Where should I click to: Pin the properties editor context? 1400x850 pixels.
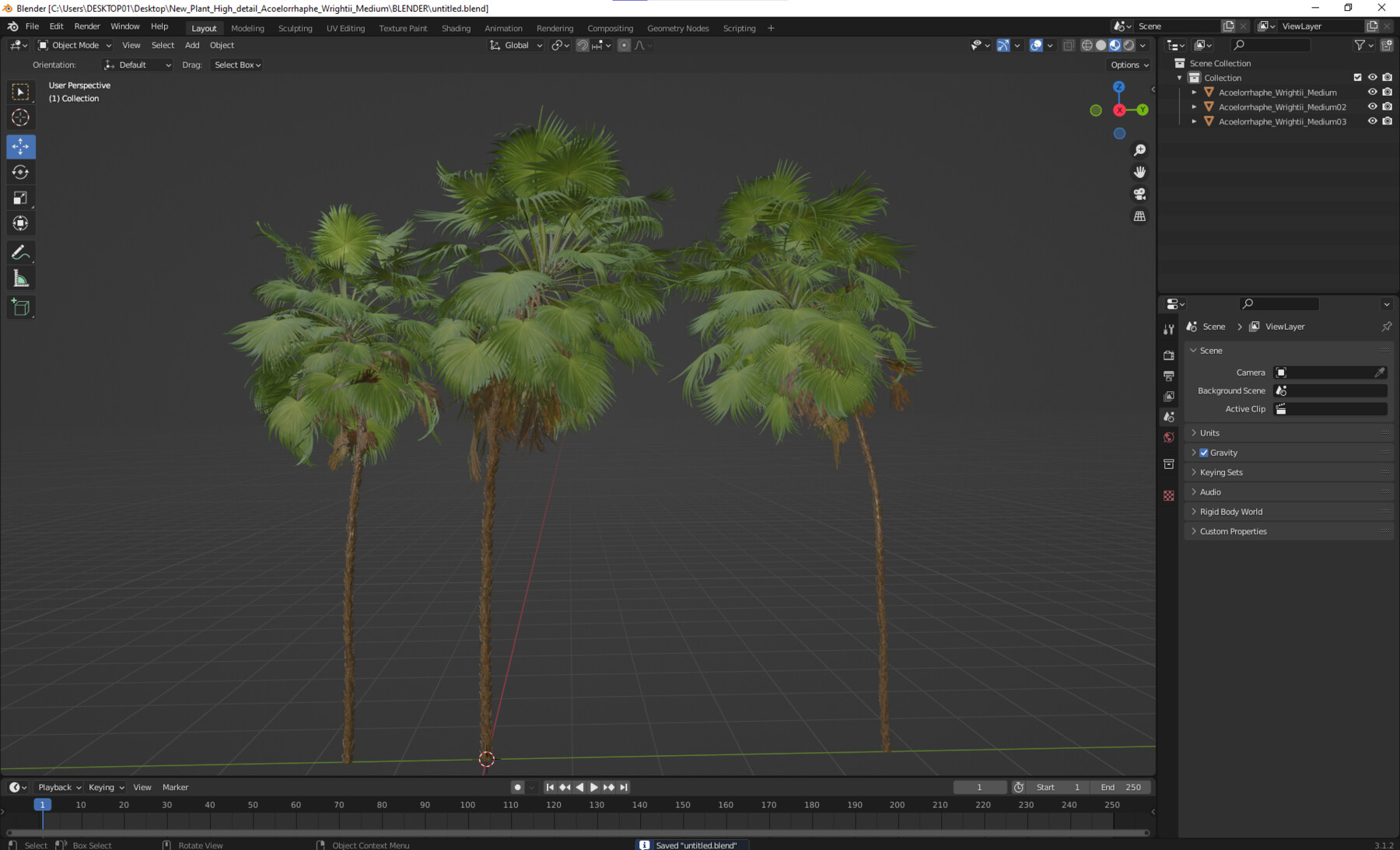pos(1386,327)
